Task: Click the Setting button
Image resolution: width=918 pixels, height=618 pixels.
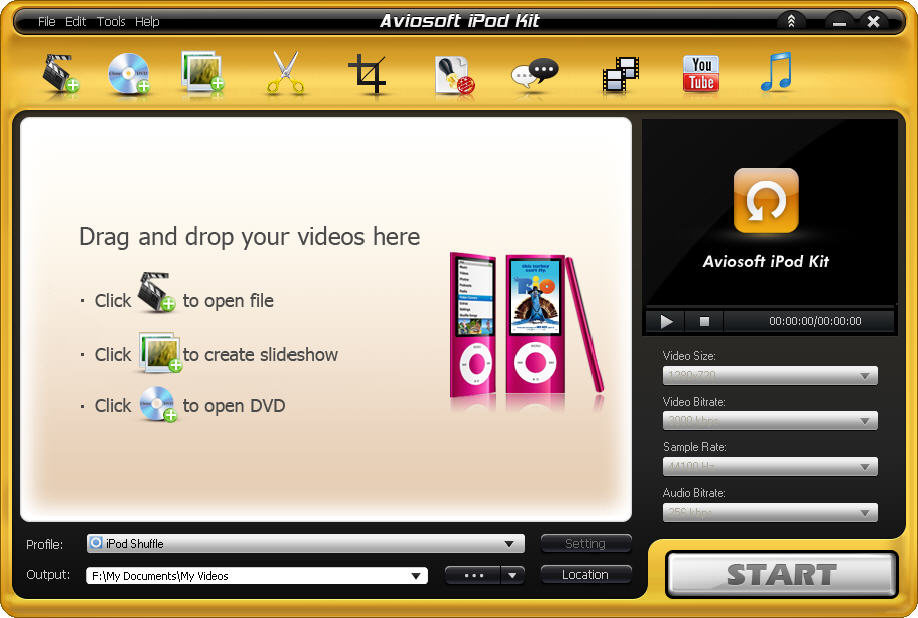Action: pyautogui.click(x=585, y=544)
